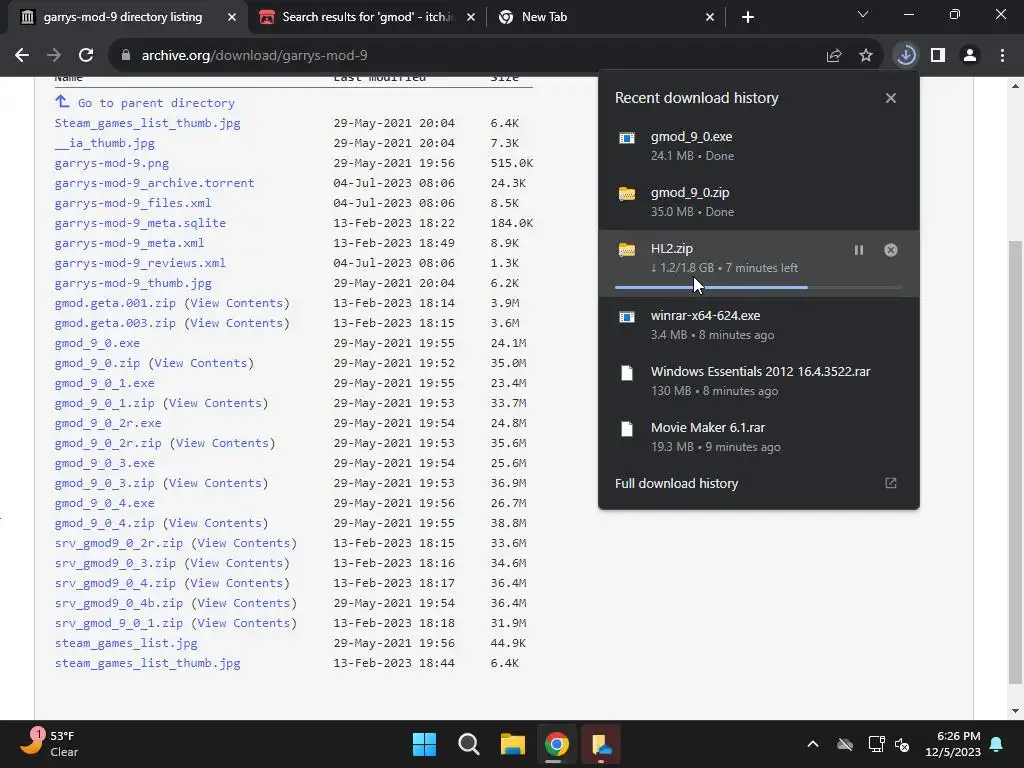Image resolution: width=1024 pixels, height=768 pixels.
Task: Switch to the itch.io search results tab
Action: tap(368, 17)
